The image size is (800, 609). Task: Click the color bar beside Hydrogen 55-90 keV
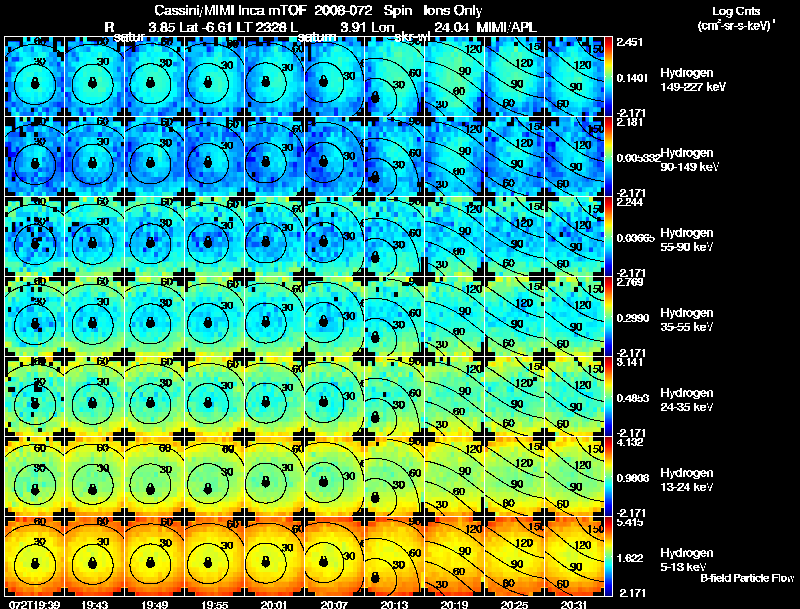coord(608,237)
